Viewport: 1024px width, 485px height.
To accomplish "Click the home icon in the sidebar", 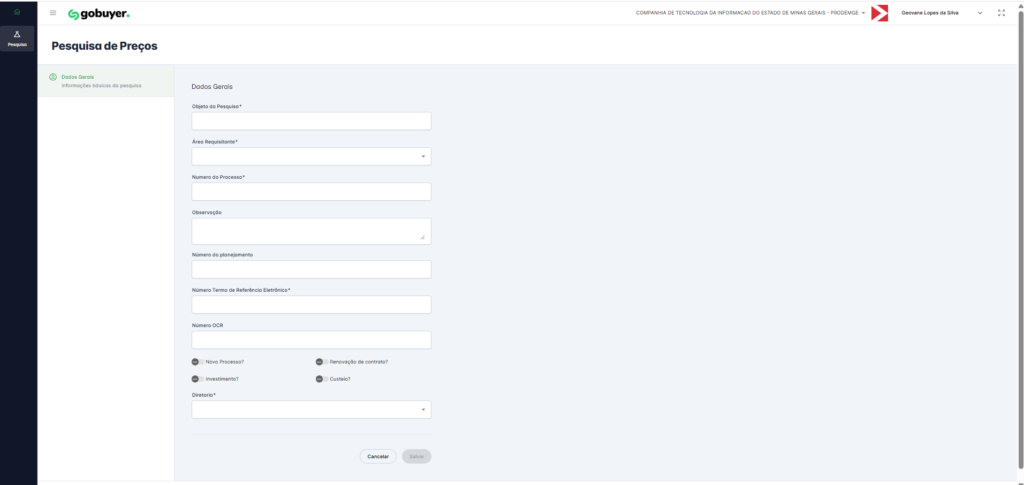I will pos(17,12).
